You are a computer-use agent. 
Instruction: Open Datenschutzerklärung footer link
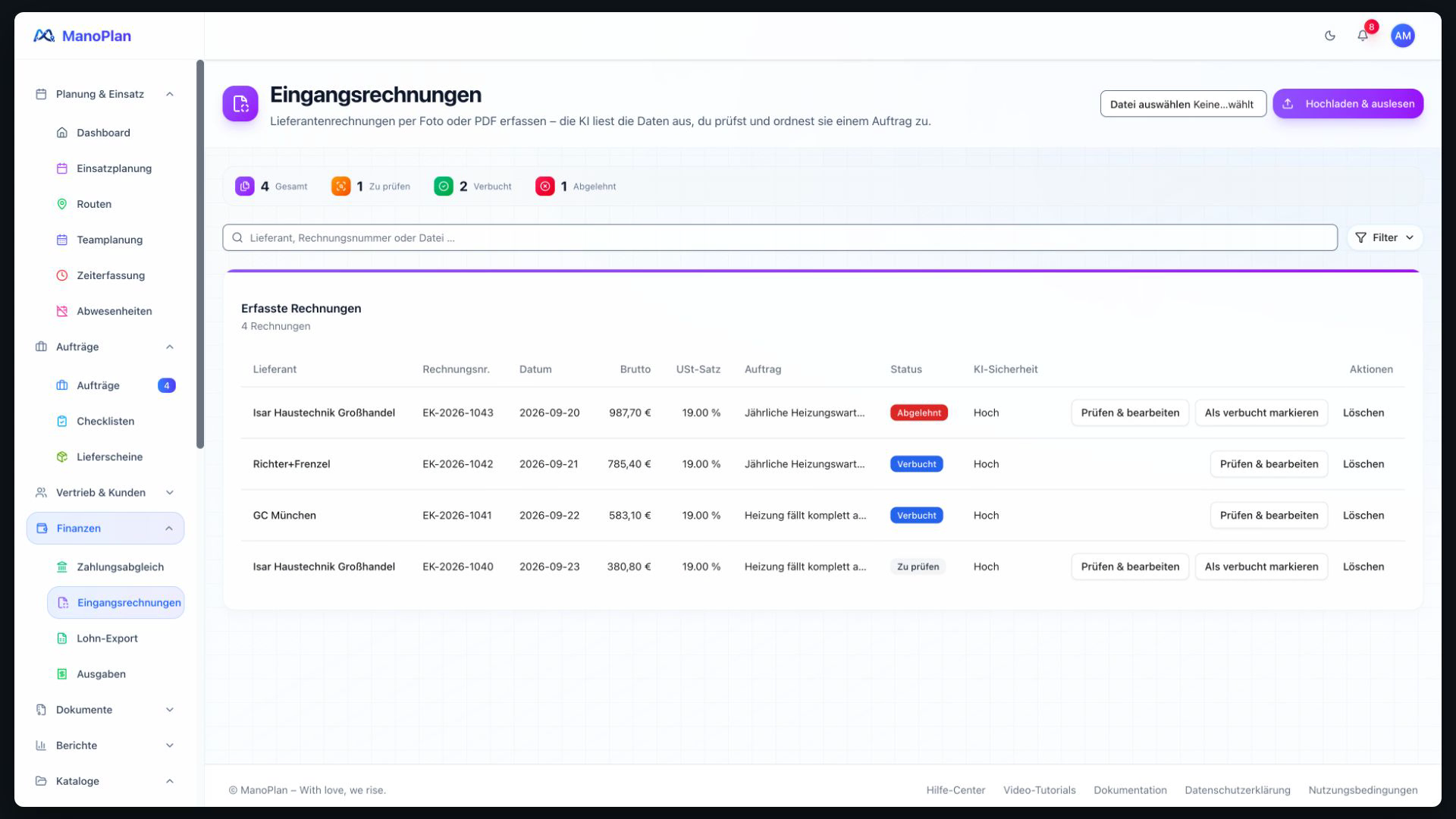coord(1237,790)
